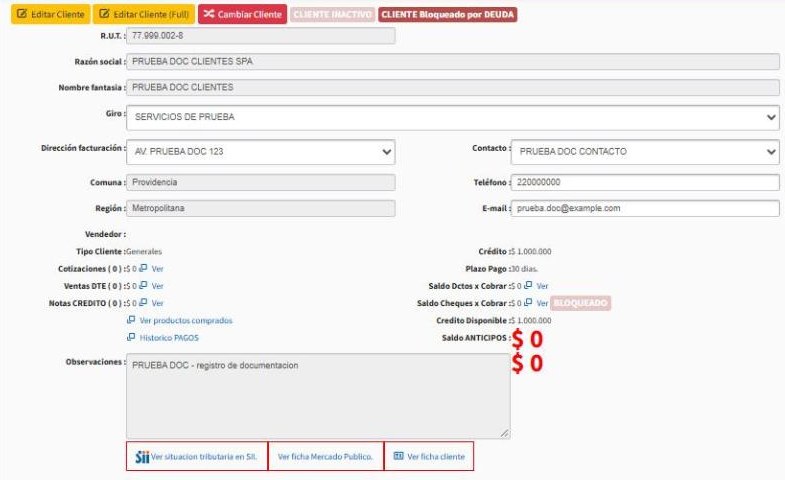Focus the E-mail input field

pyautogui.click(x=645, y=208)
